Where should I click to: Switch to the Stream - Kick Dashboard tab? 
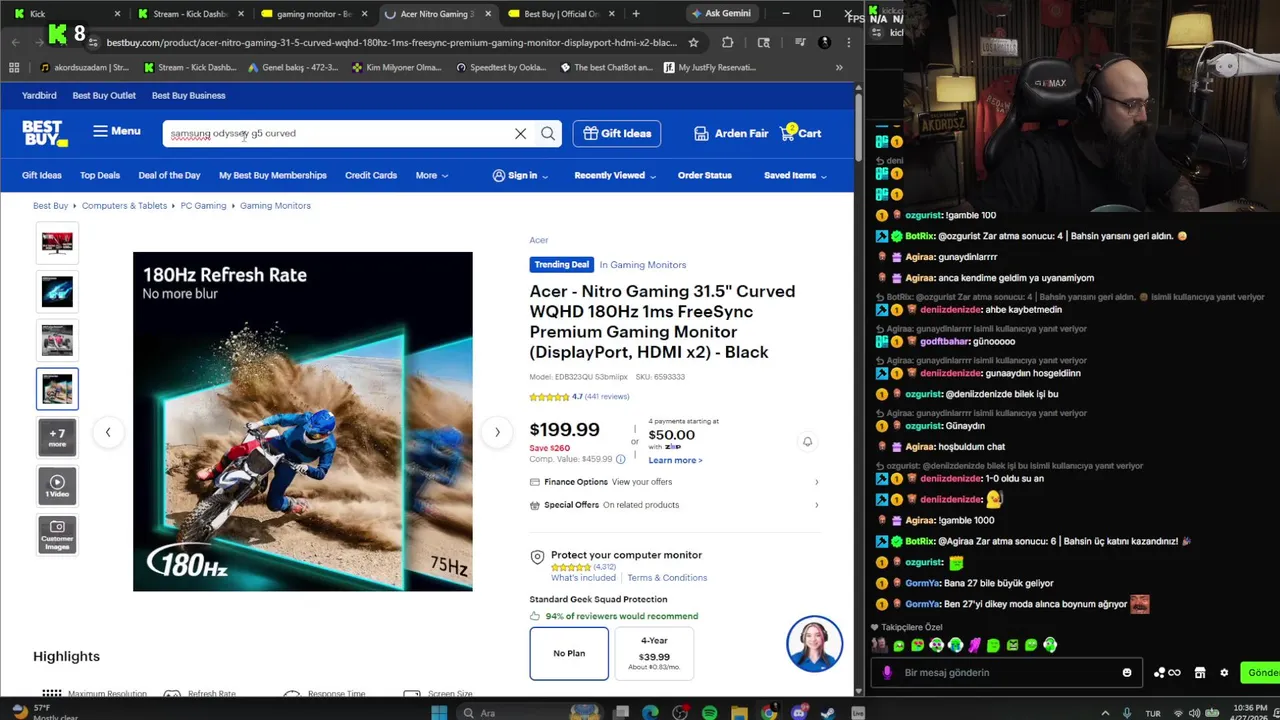pos(190,14)
